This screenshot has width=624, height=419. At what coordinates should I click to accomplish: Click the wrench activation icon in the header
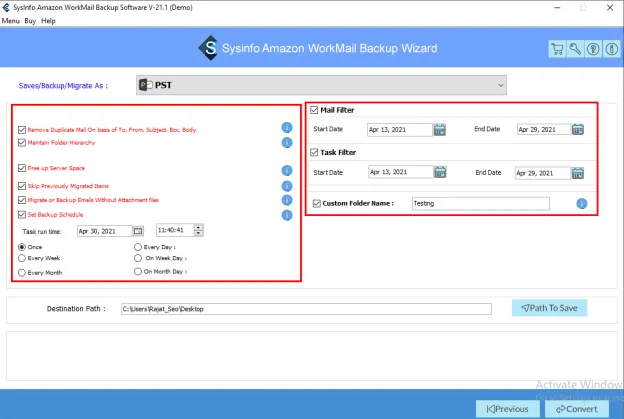574,49
